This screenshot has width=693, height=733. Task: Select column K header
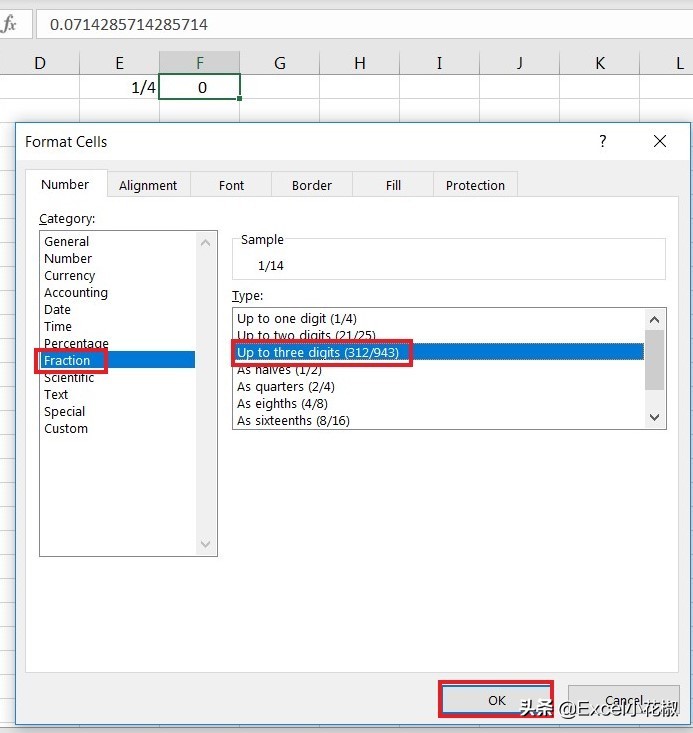coord(599,63)
